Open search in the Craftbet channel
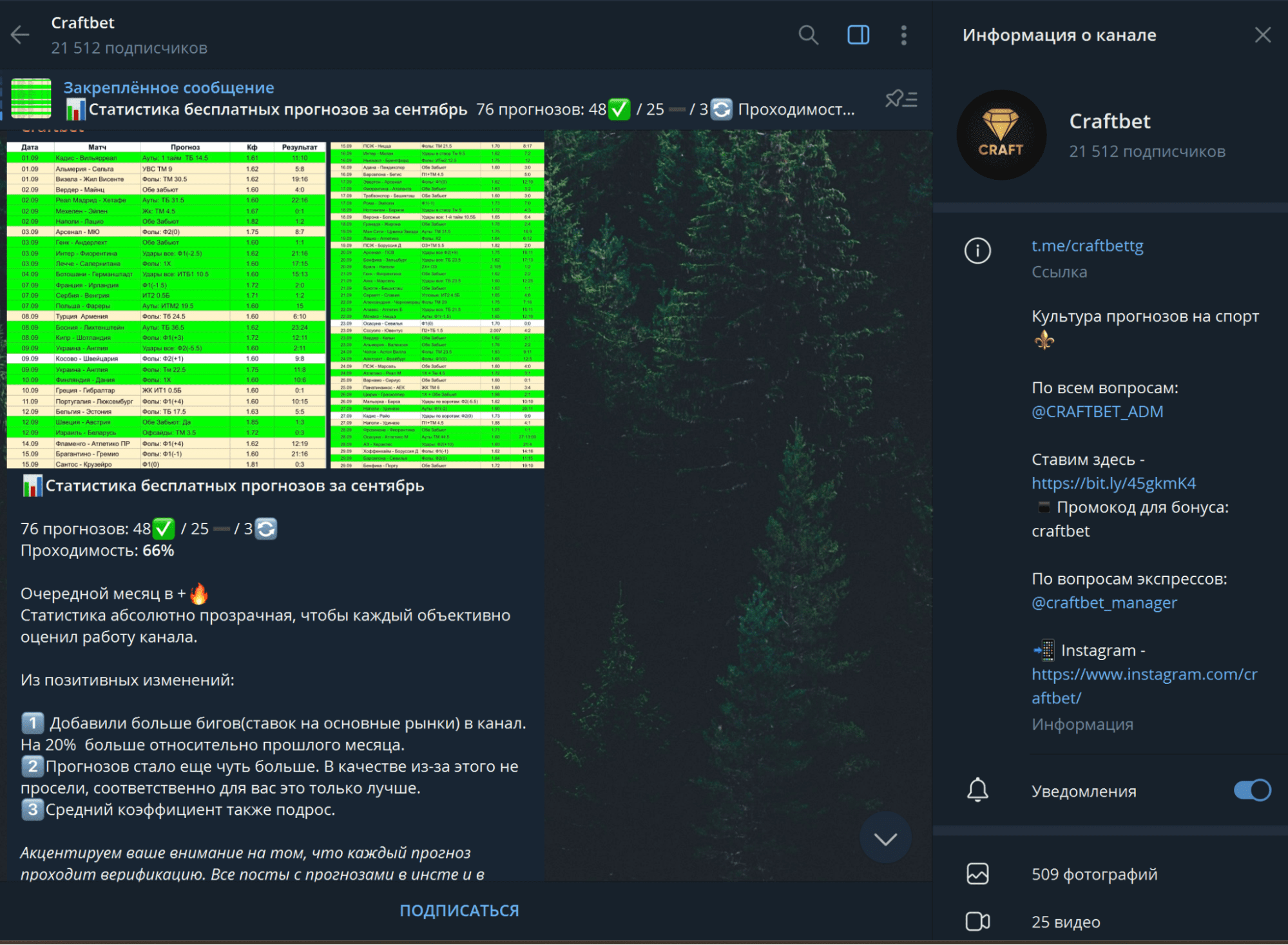Viewport: 1288px width, 945px height. (808, 35)
